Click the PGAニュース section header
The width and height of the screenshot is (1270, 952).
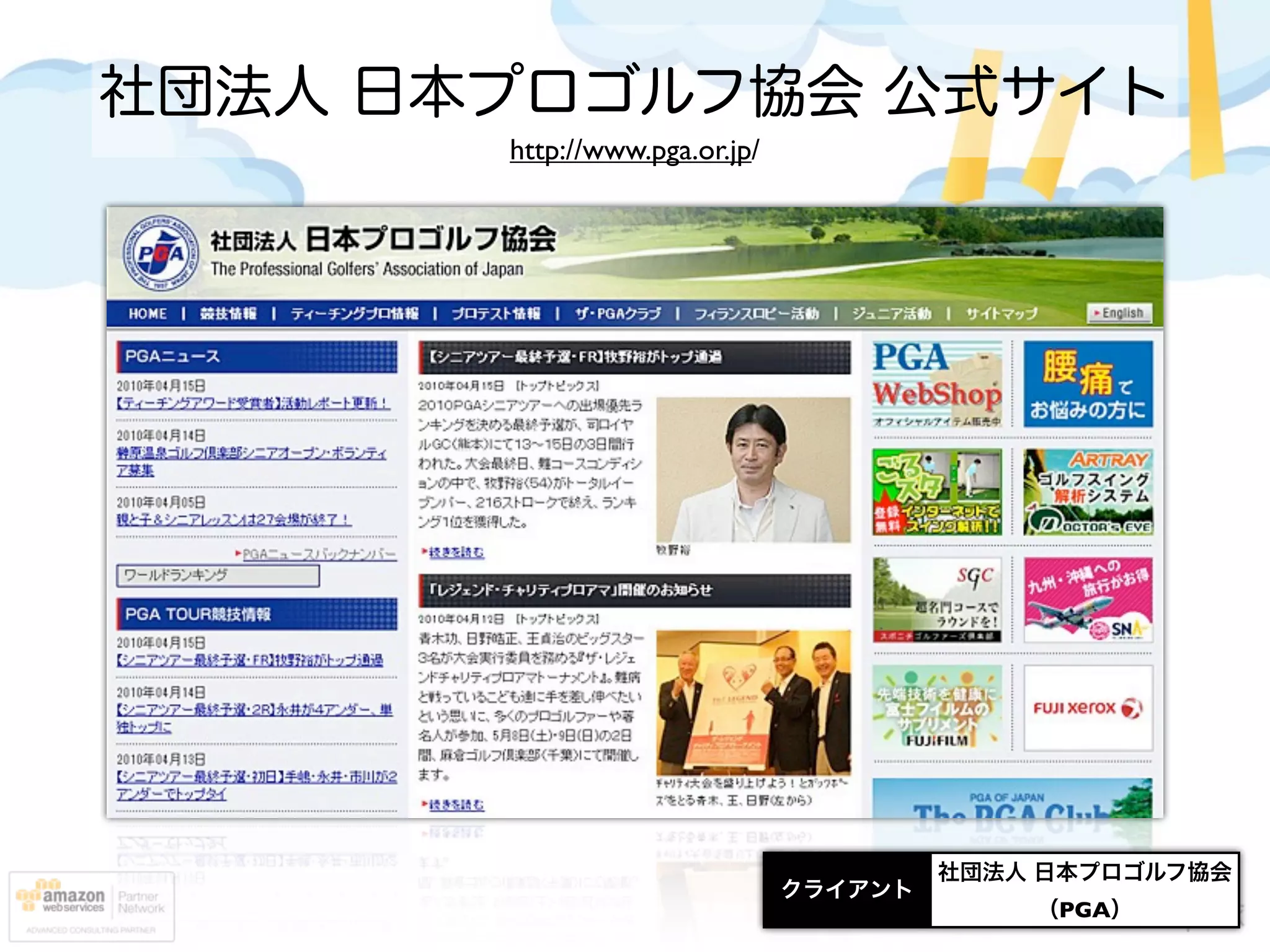[257, 356]
